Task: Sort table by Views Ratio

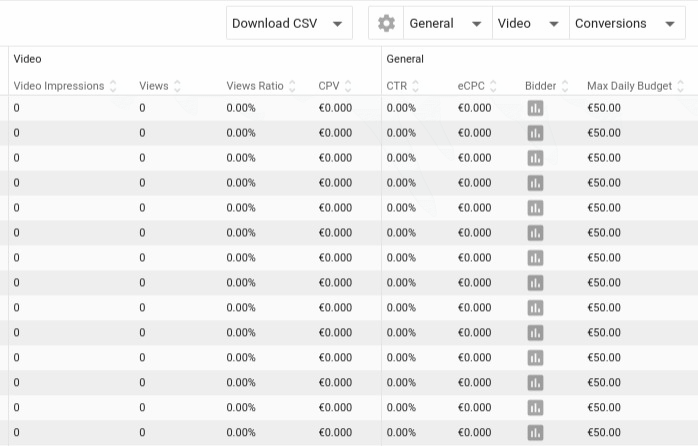Action: click(x=292, y=86)
